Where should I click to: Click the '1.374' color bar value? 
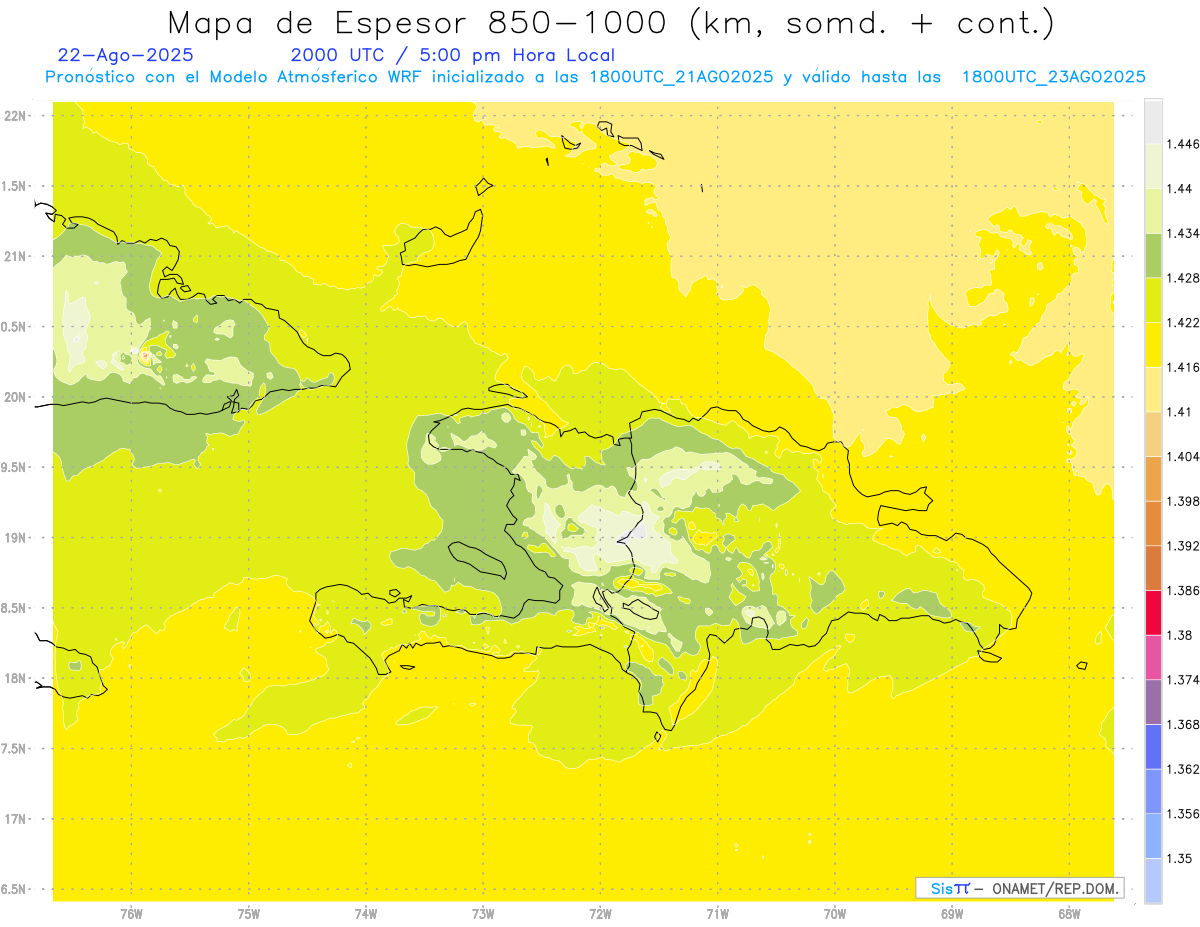pos(1183,680)
